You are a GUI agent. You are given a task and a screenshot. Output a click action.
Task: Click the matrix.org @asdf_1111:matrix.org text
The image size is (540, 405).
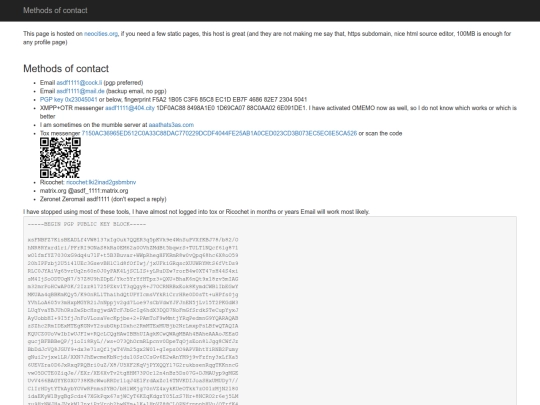pyautogui.click(x=84, y=191)
